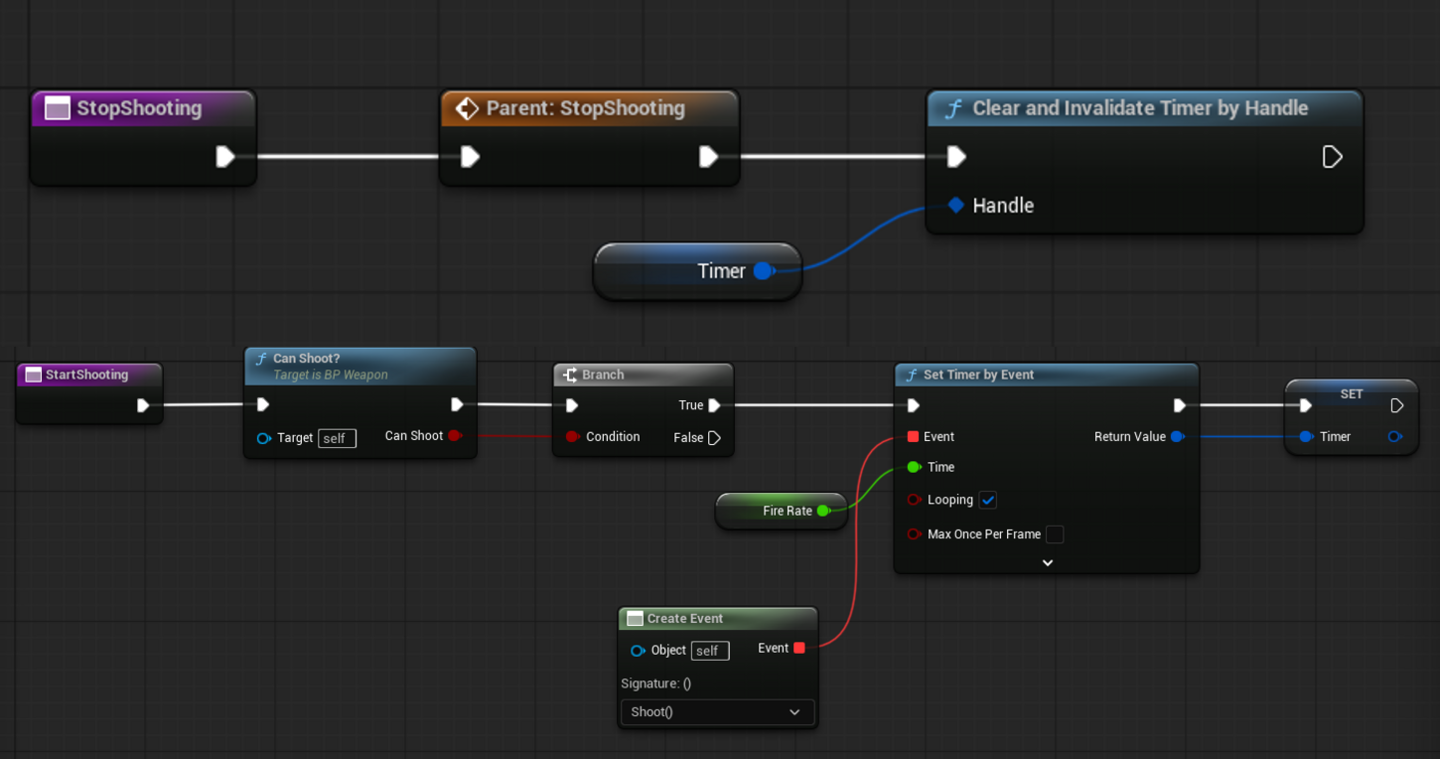Click the Parent: StopShooting node icon
The image size is (1440, 759).
(467, 109)
